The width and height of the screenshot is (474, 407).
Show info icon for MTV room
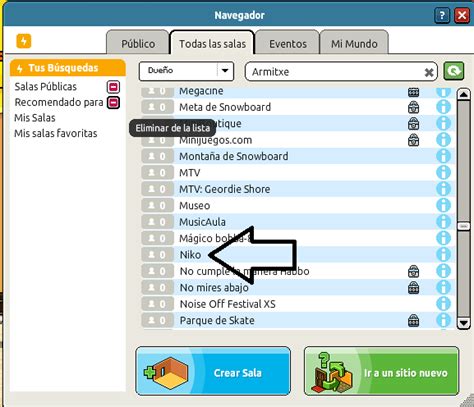(443, 172)
